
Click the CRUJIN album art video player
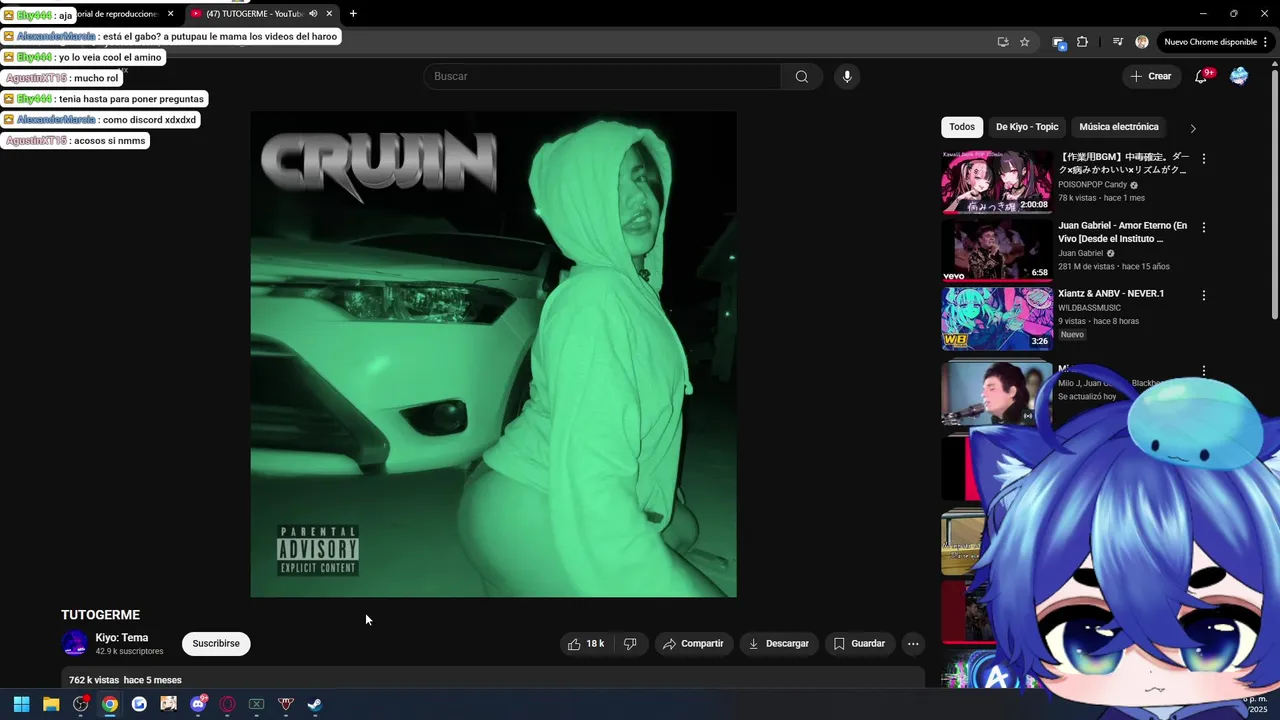pos(493,354)
